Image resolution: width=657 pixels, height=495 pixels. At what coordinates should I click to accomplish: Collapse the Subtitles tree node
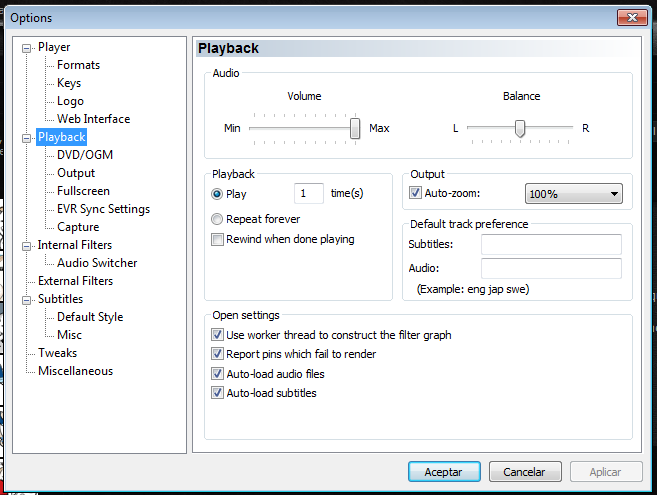pyautogui.click(x=26, y=300)
